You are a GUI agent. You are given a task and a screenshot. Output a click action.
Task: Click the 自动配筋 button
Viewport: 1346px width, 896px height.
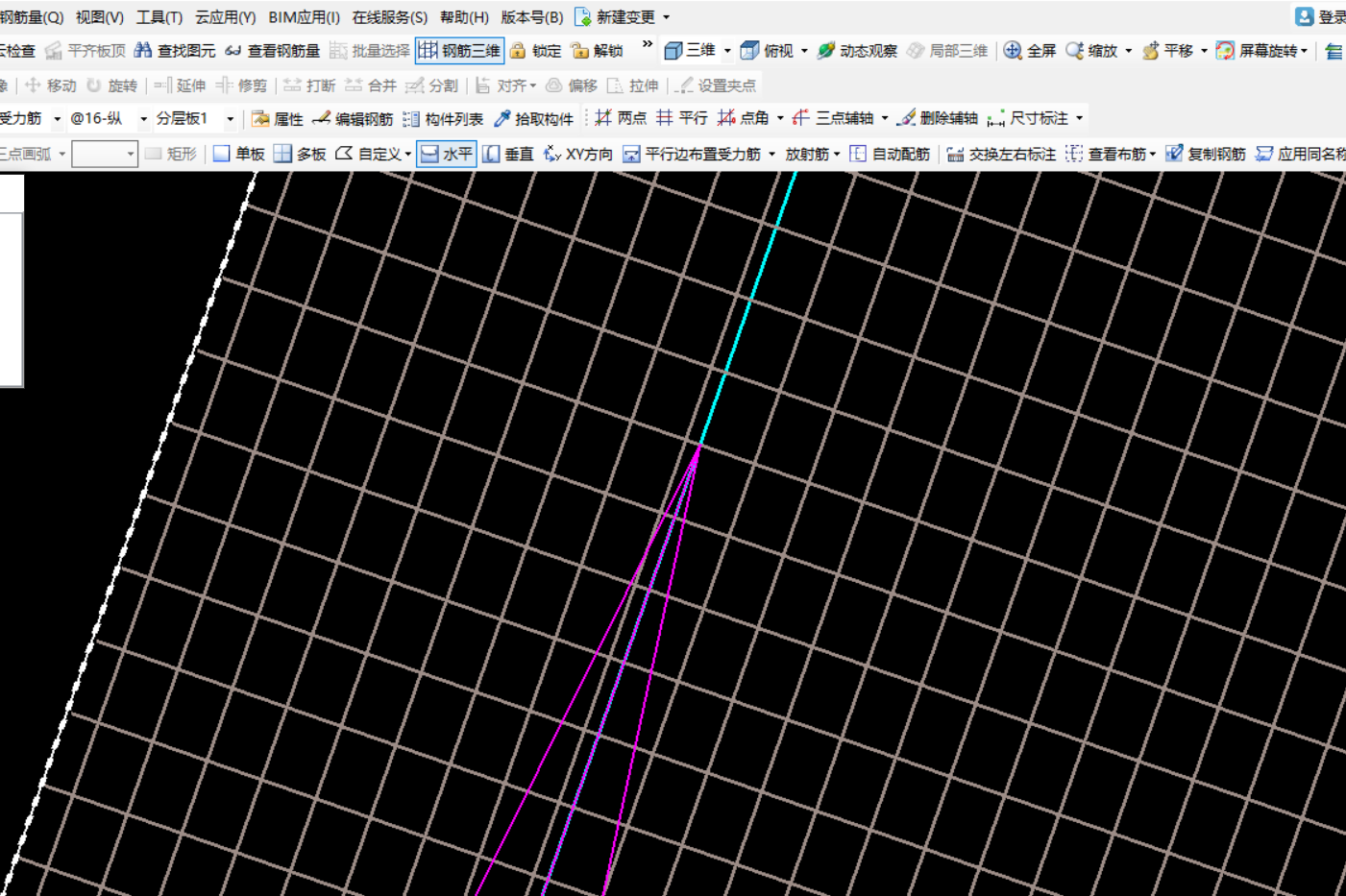click(891, 154)
